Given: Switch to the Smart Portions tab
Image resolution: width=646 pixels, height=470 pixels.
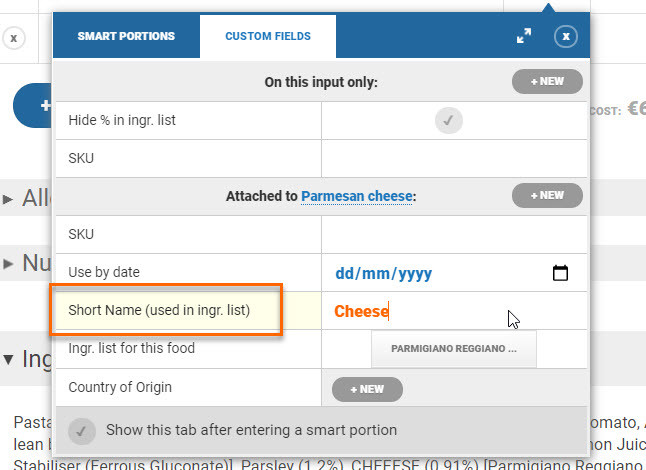Looking at the screenshot, I should point(126,36).
